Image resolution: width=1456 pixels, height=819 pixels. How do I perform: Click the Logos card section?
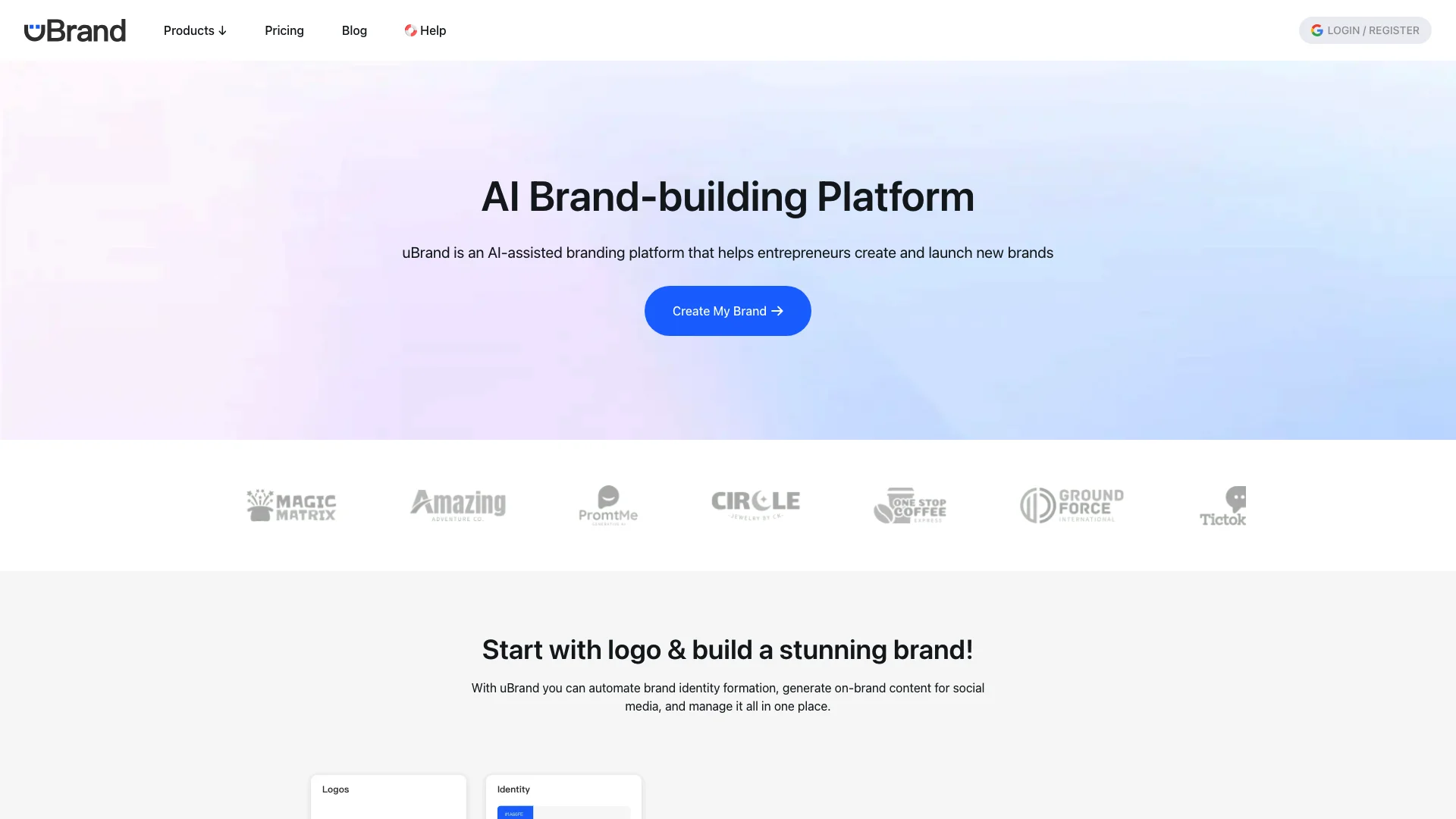(x=387, y=796)
